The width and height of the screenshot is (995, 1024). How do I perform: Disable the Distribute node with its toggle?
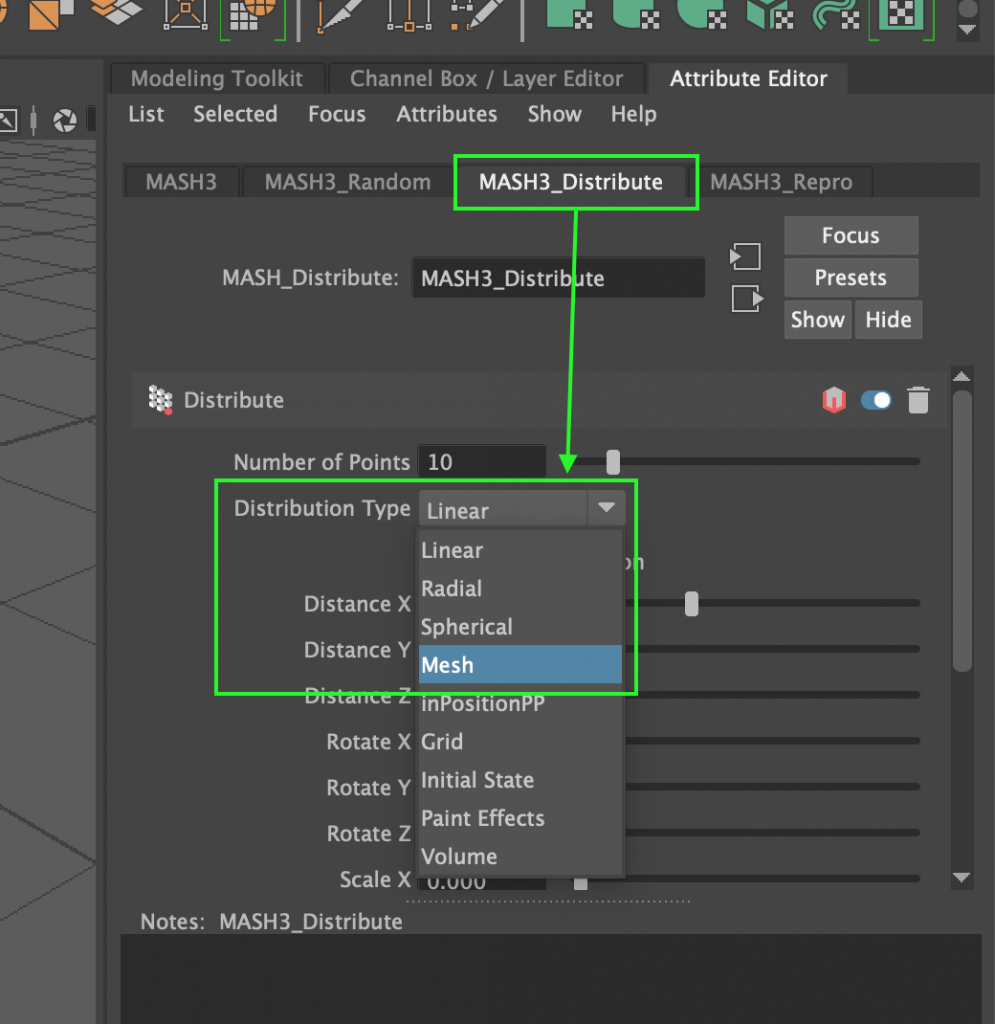tap(875, 400)
